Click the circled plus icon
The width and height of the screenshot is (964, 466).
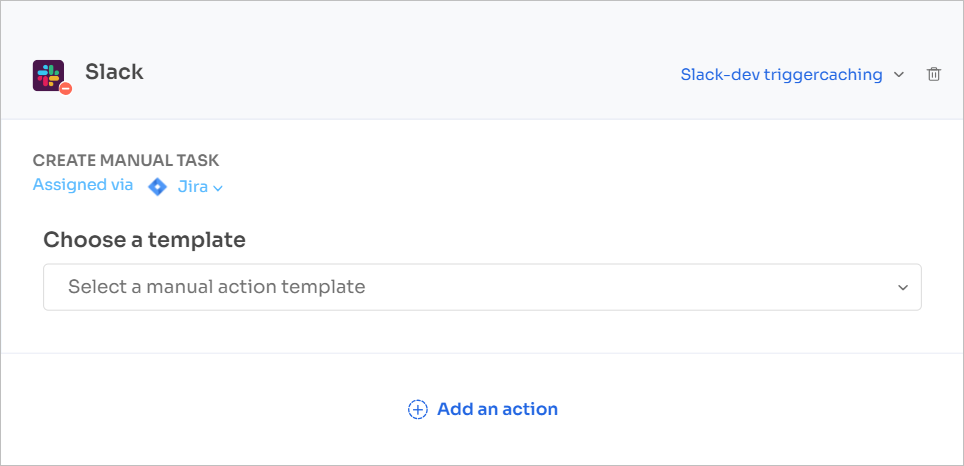coord(417,409)
